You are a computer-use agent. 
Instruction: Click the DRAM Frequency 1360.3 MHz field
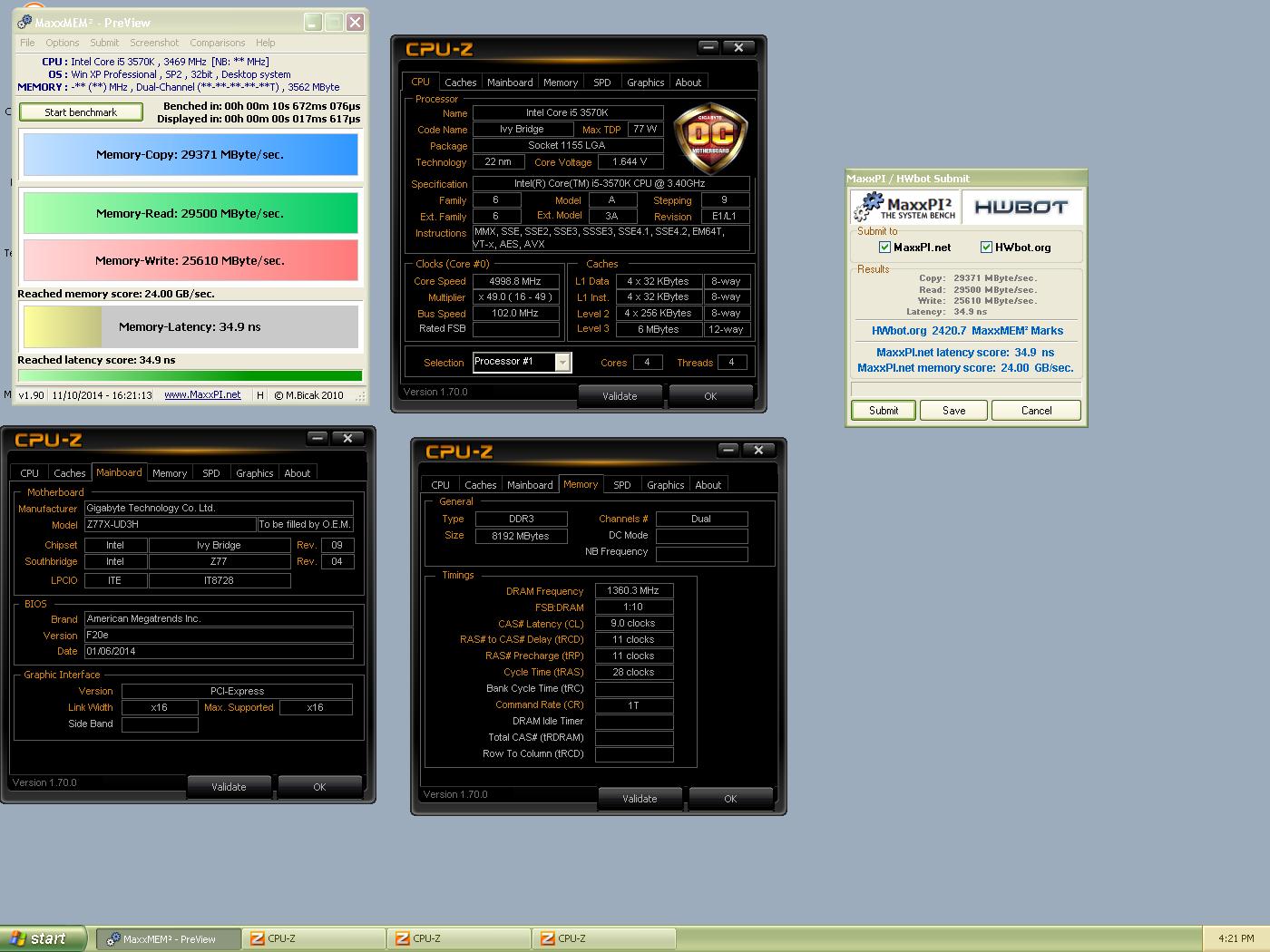[634, 591]
